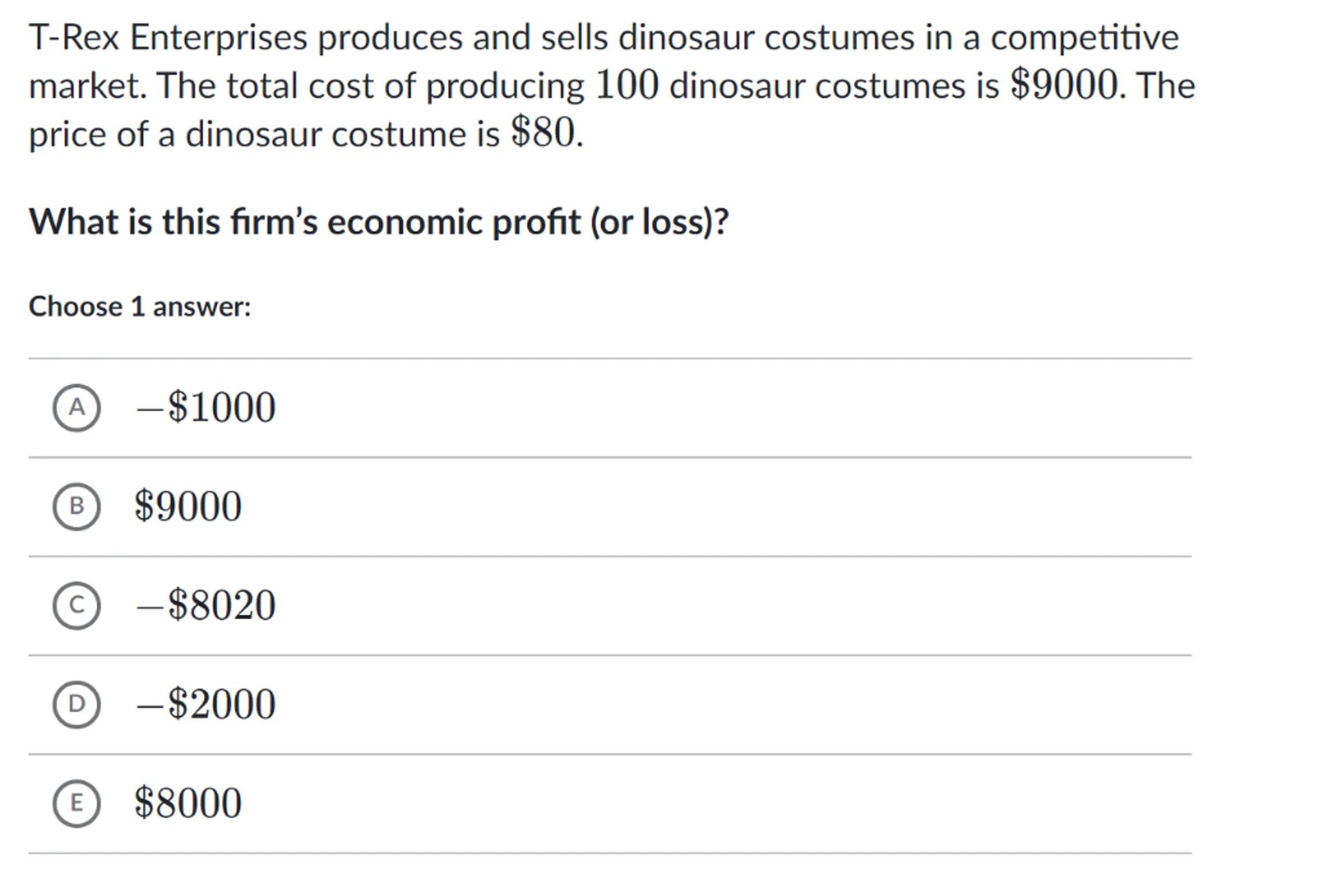Click the −$2000 answer text

[x=205, y=704]
